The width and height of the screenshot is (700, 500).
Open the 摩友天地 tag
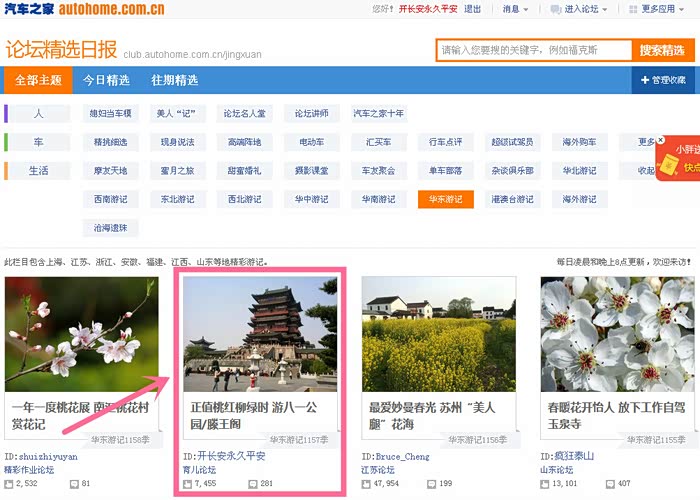click(x=111, y=171)
